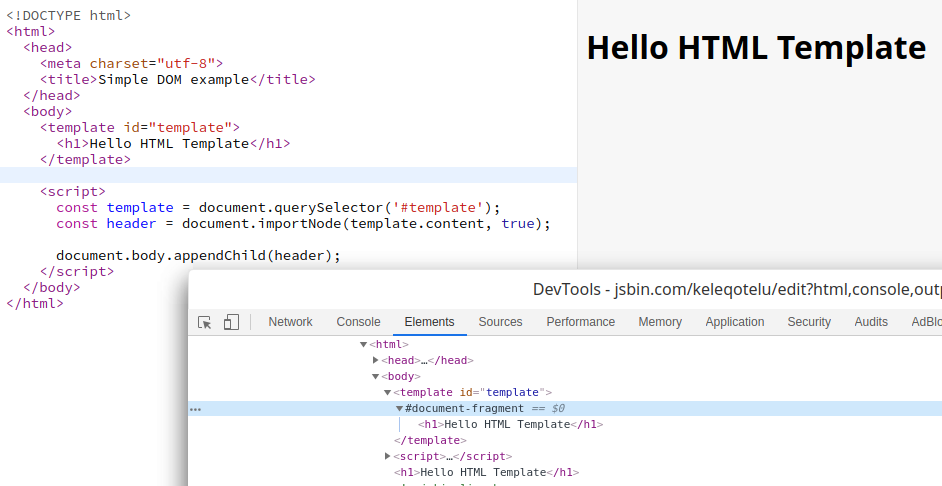The height and width of the screenshot is (486, 942).
Task: Select the appended h1 row after the script
Action: pyautogui.click(x=487, y=473)
